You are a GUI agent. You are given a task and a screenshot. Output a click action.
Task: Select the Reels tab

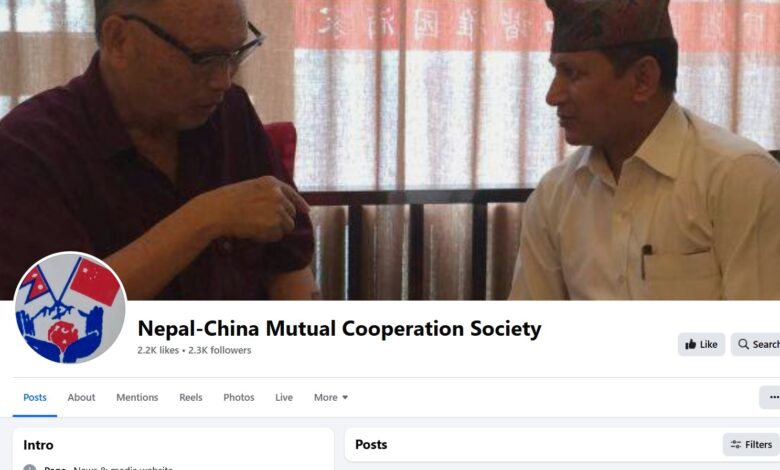191,397
